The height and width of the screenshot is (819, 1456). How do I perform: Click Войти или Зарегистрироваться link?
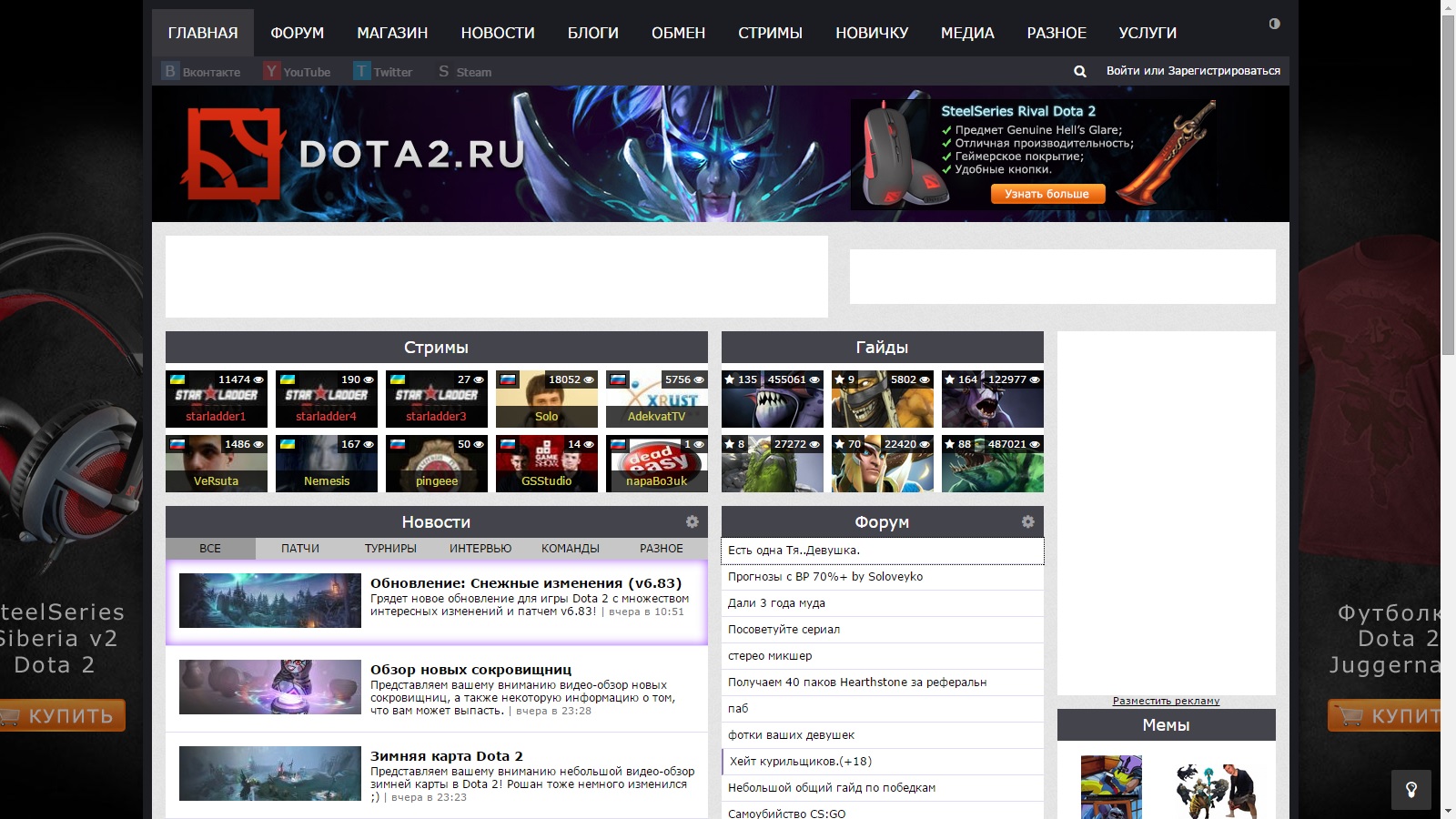coord(1193,71)
